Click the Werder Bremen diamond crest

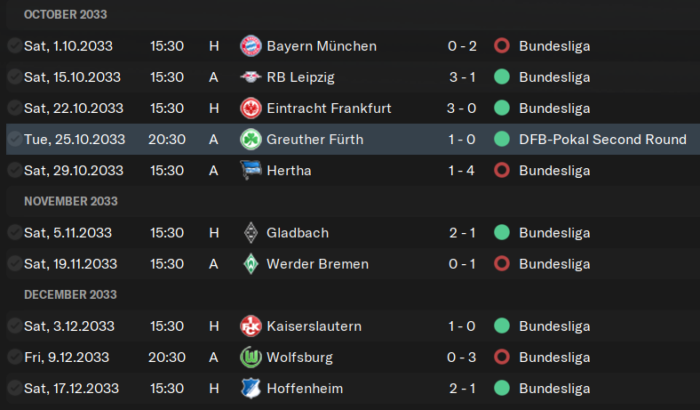coord(250,264)
